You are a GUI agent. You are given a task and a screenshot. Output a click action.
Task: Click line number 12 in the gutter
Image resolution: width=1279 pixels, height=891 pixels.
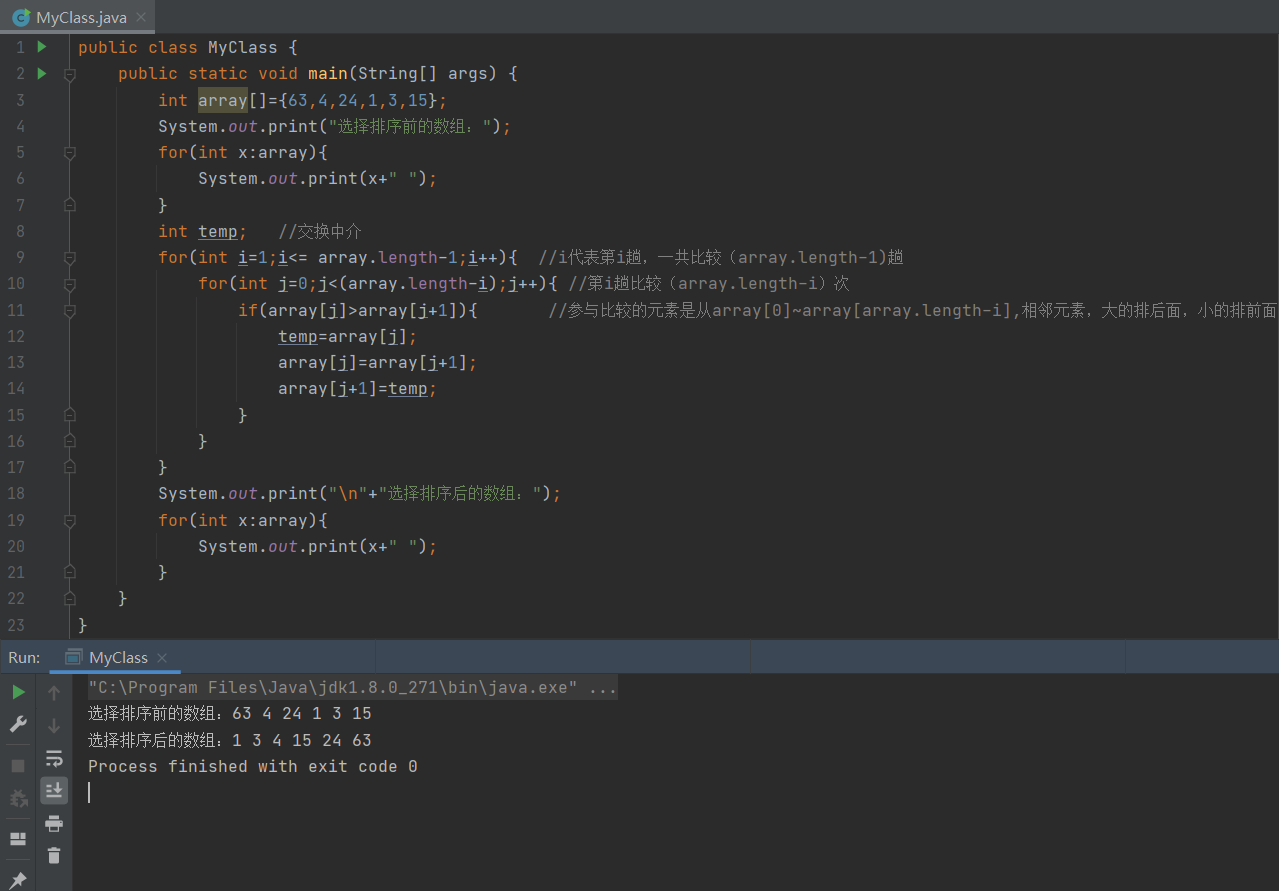[x=15, y=337]
